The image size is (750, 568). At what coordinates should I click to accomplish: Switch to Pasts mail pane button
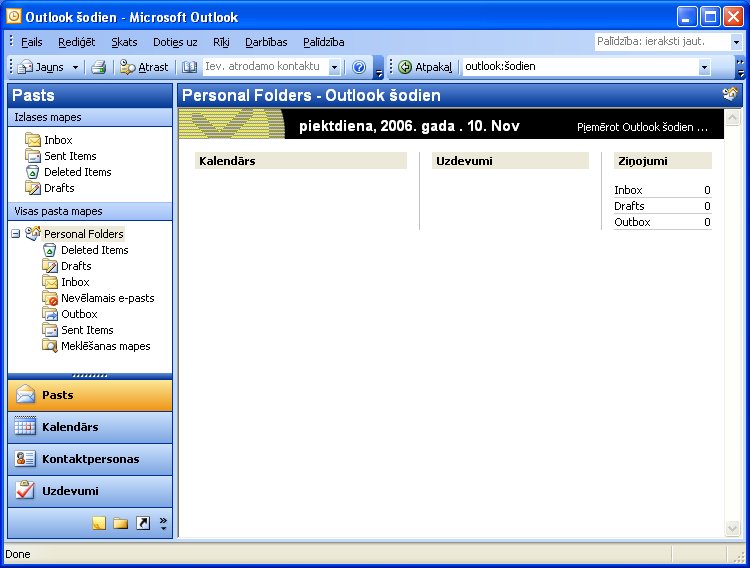tap(90, 395)
